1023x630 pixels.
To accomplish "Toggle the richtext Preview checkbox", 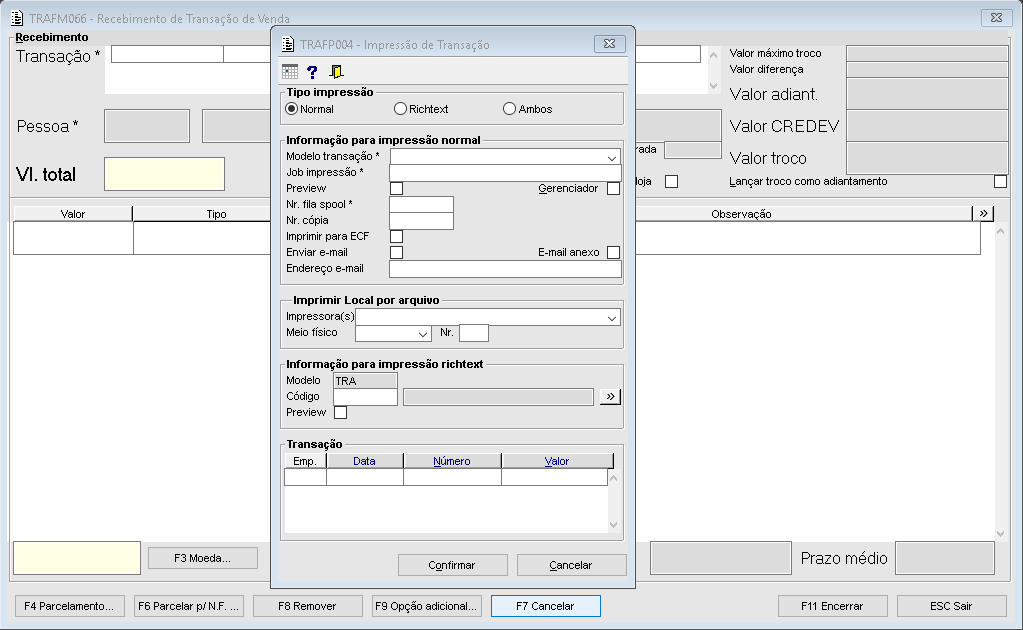I will (341, 412).
